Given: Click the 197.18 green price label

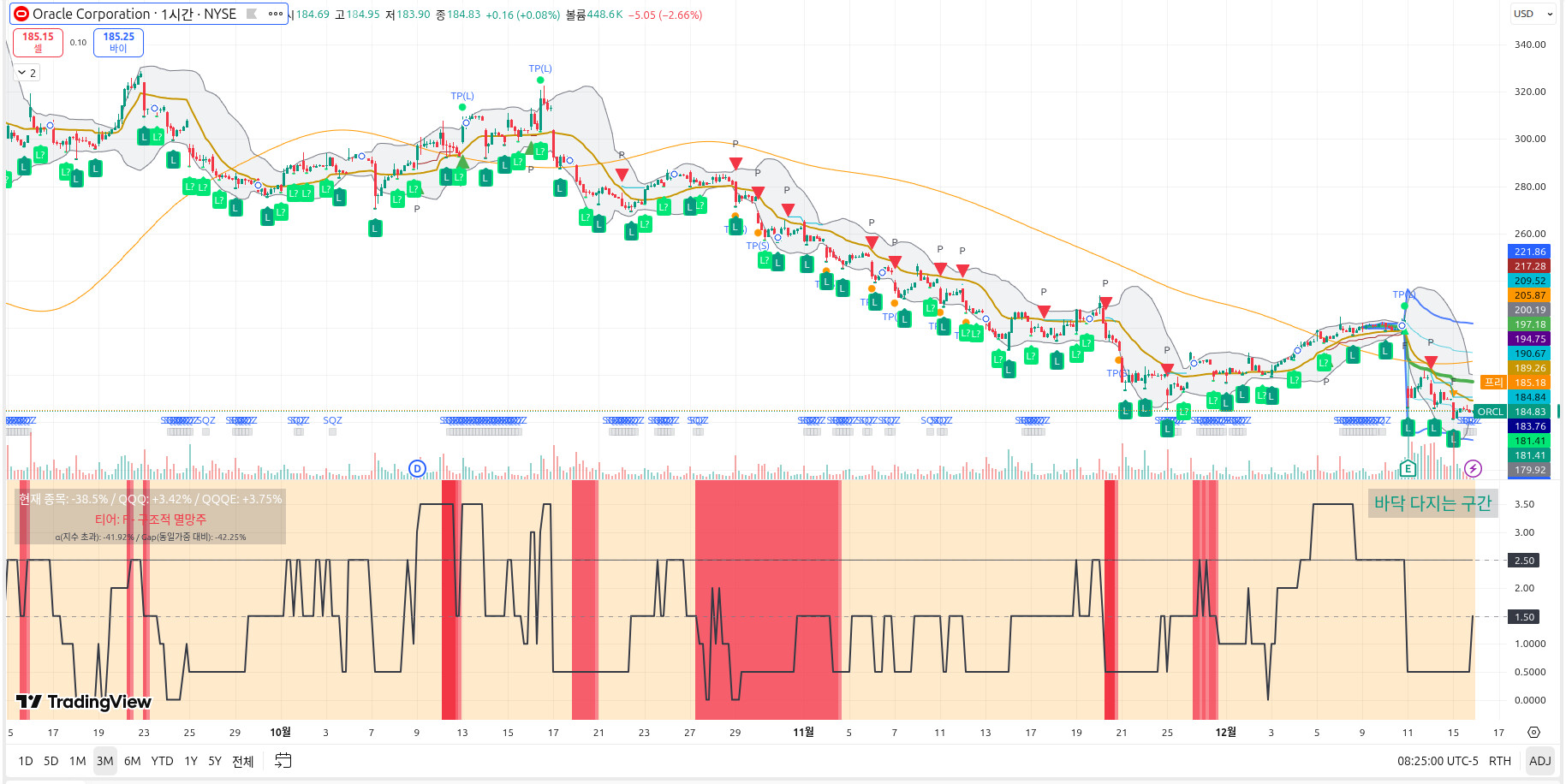Looking at the screenshot, I should click(1529, 324).
